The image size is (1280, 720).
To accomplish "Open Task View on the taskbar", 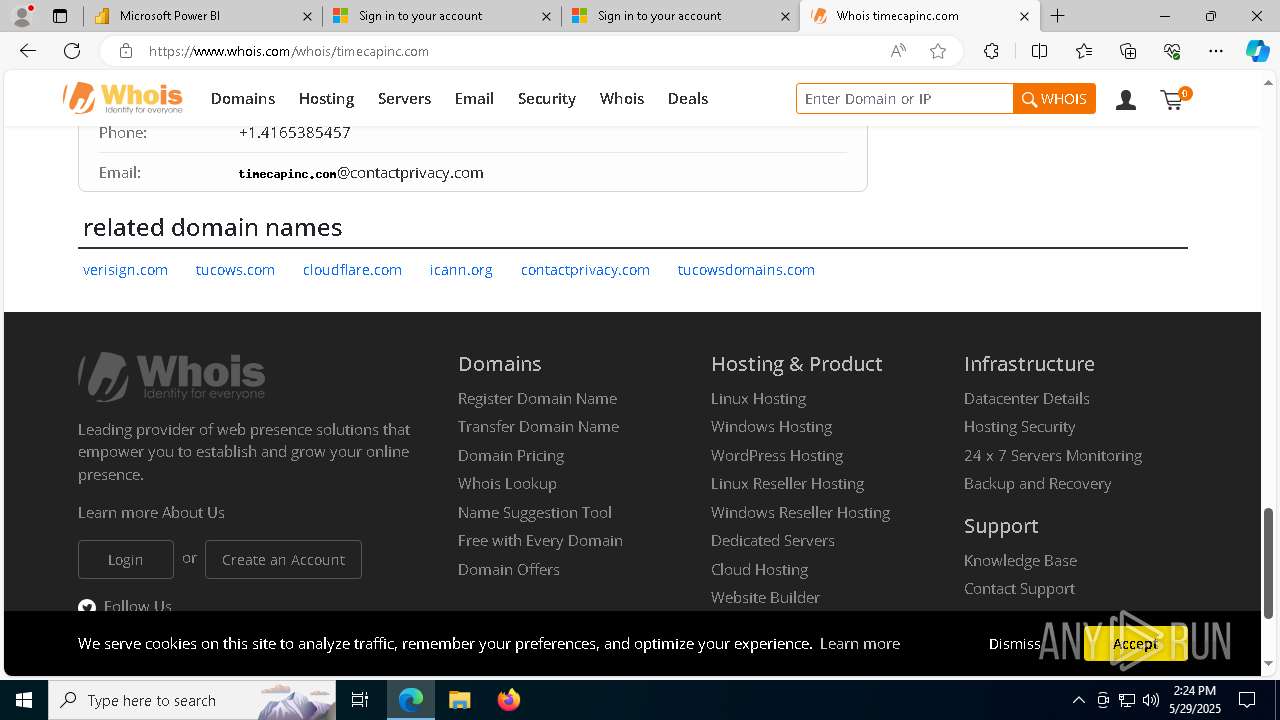I will coord(360,700).
